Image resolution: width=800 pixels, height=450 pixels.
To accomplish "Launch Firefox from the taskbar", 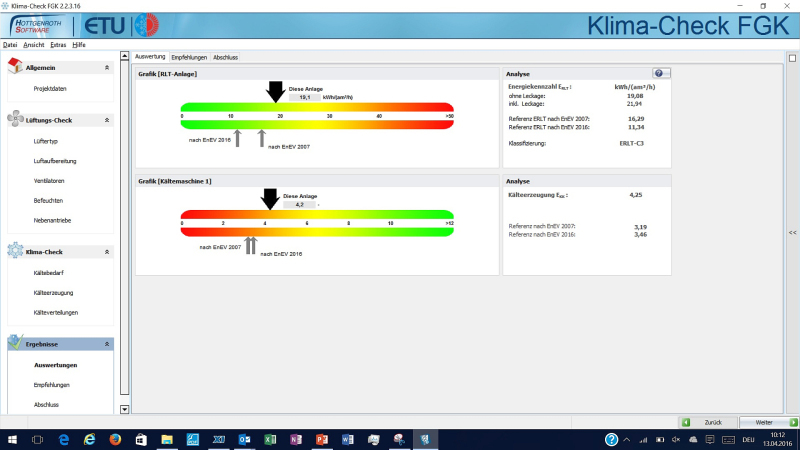I will point(115,439).
